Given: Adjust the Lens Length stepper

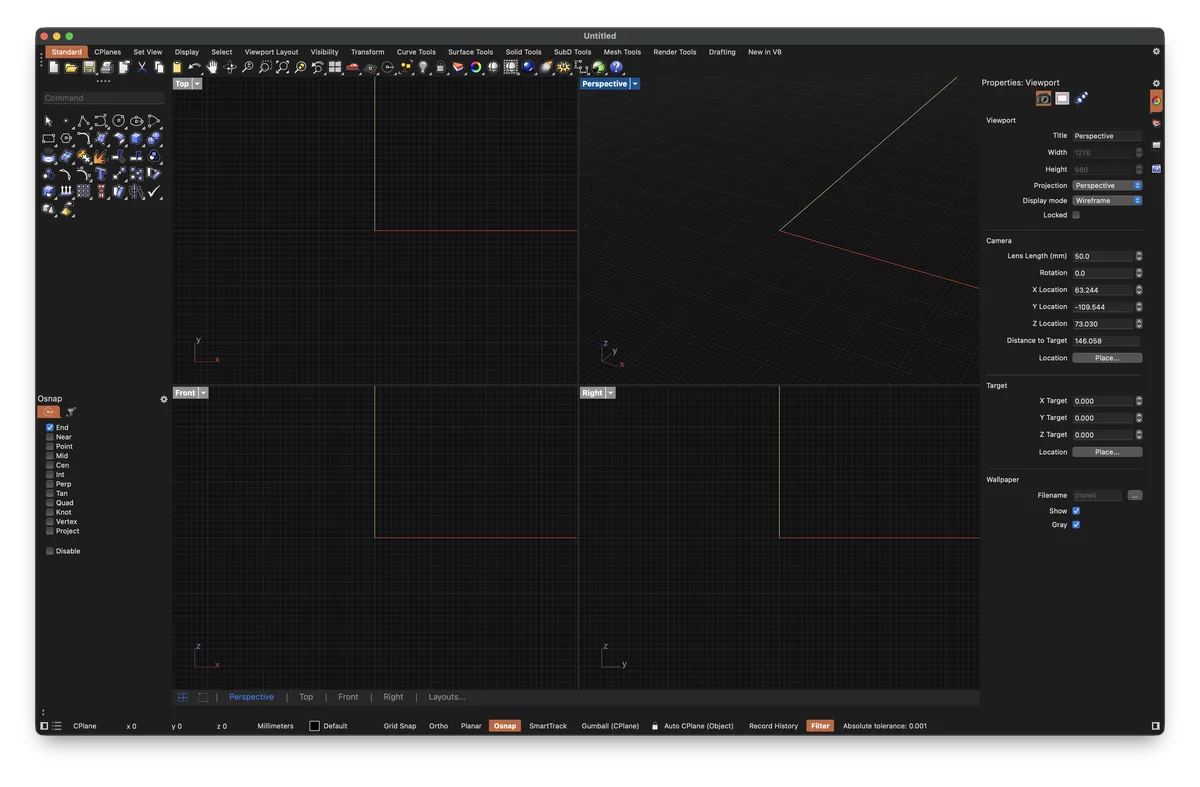Looking at the screenshot, I should tap(1139, 256).
